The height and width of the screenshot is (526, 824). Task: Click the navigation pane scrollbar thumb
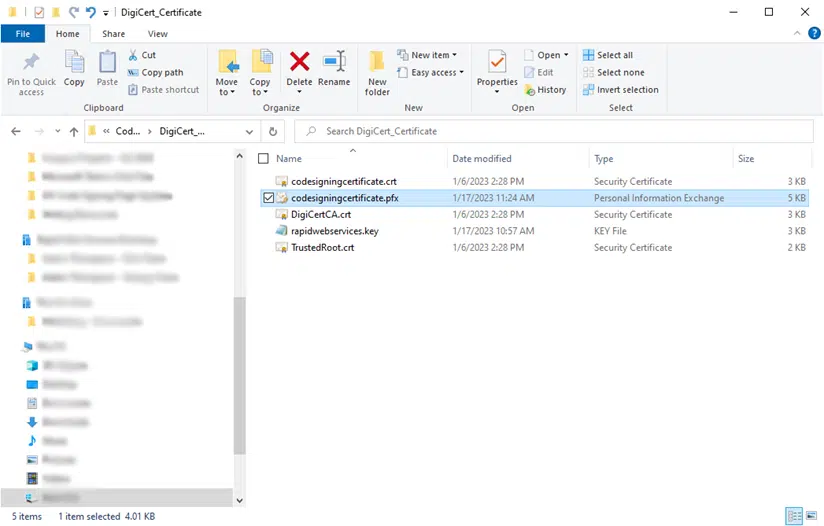[240, 375]
